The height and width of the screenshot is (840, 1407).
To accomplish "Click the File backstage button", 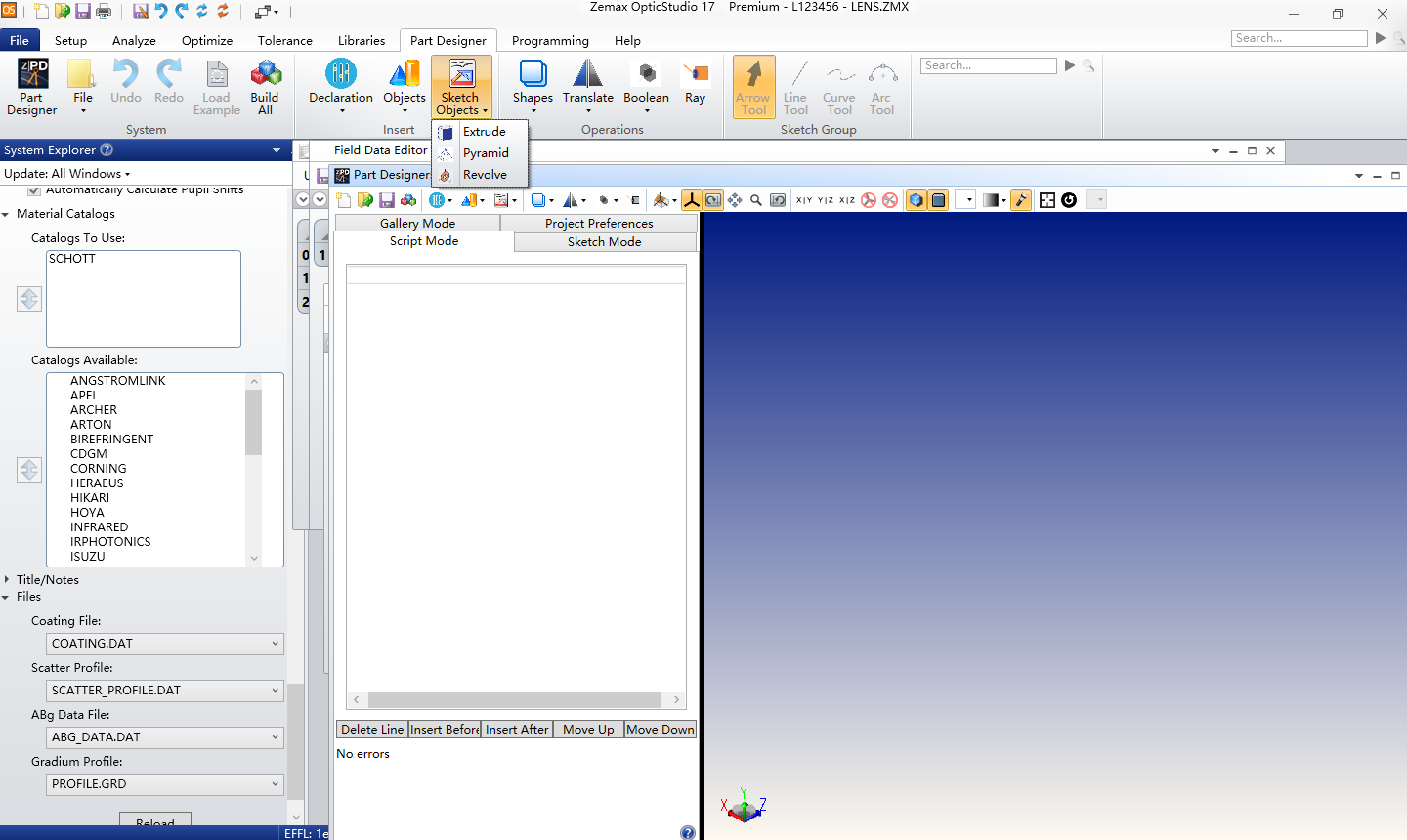I will (x=20, y=40).
